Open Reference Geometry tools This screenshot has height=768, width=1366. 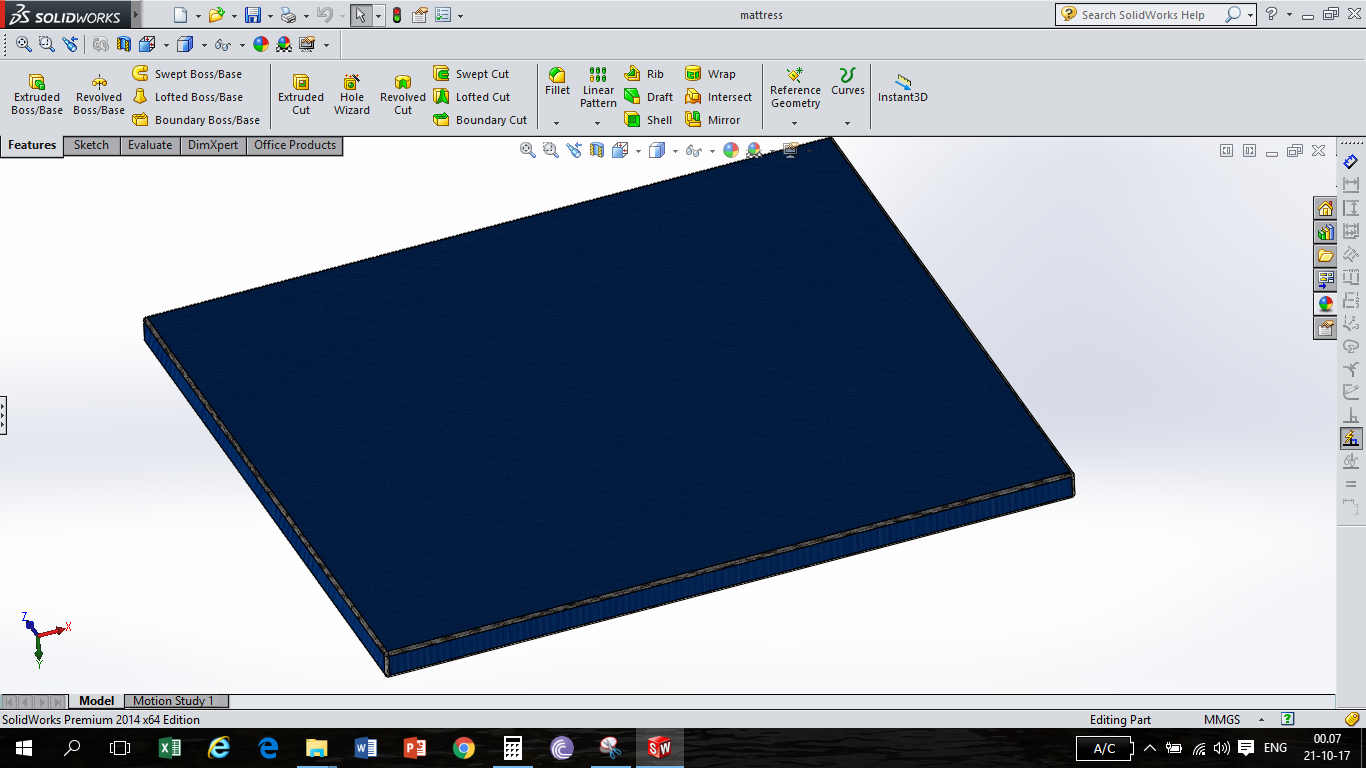[x=795, y=88]
